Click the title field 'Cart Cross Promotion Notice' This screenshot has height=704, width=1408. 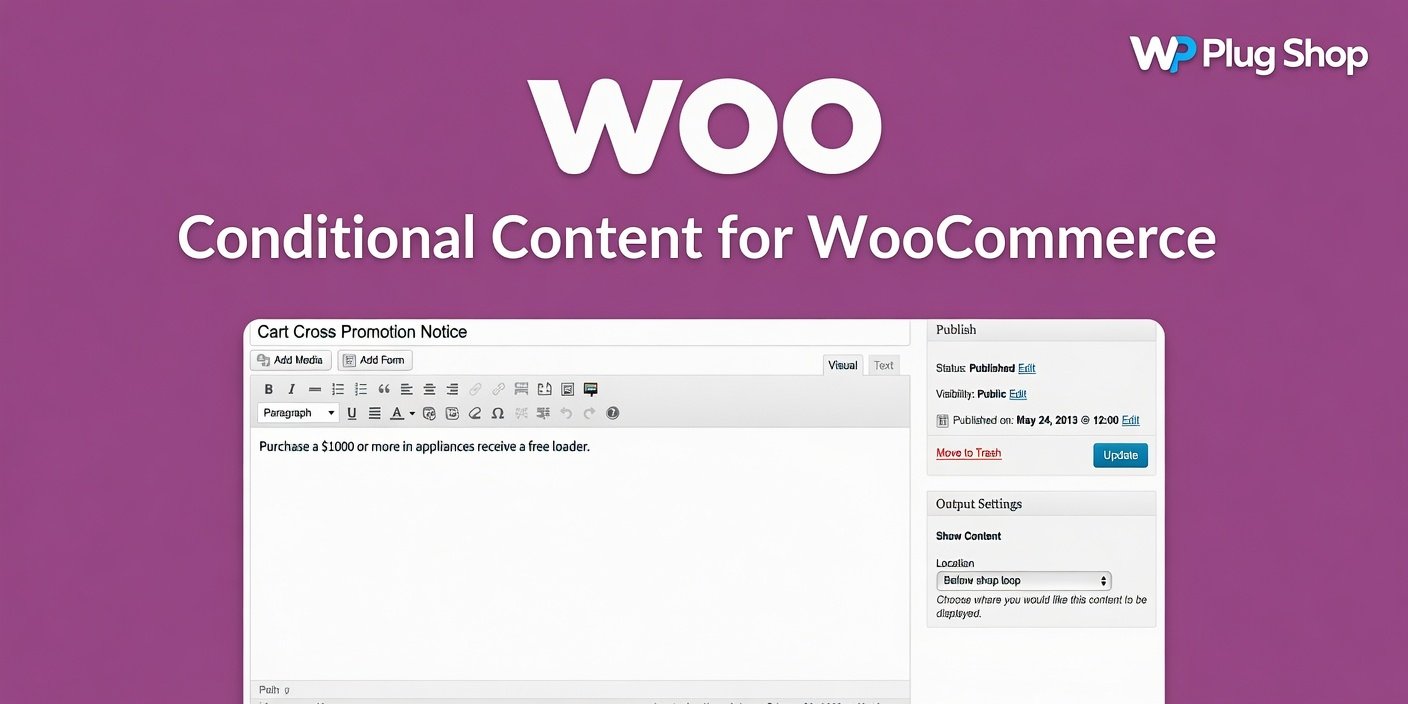tap(580, 332)
